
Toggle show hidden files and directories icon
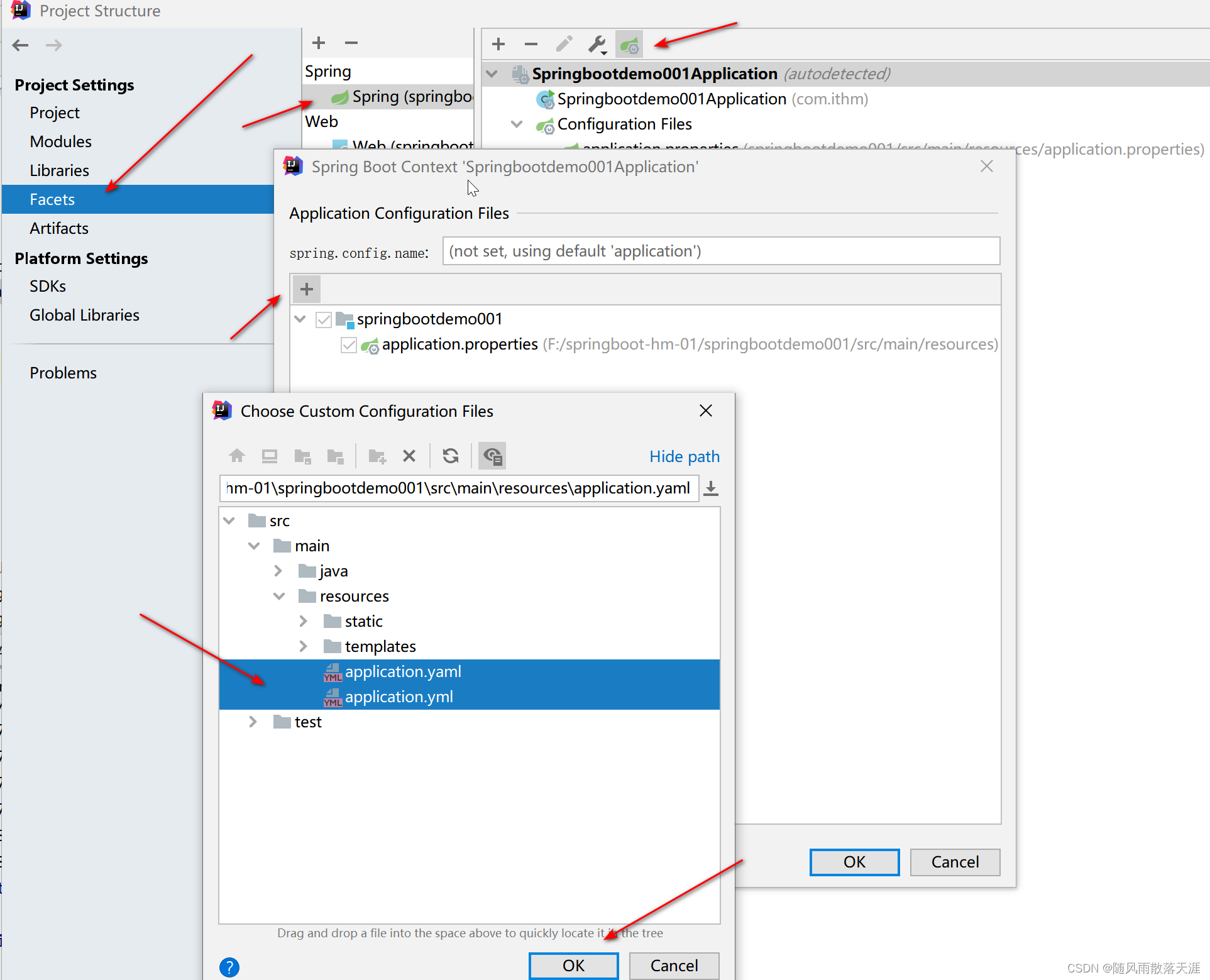[x=492, y=456]
